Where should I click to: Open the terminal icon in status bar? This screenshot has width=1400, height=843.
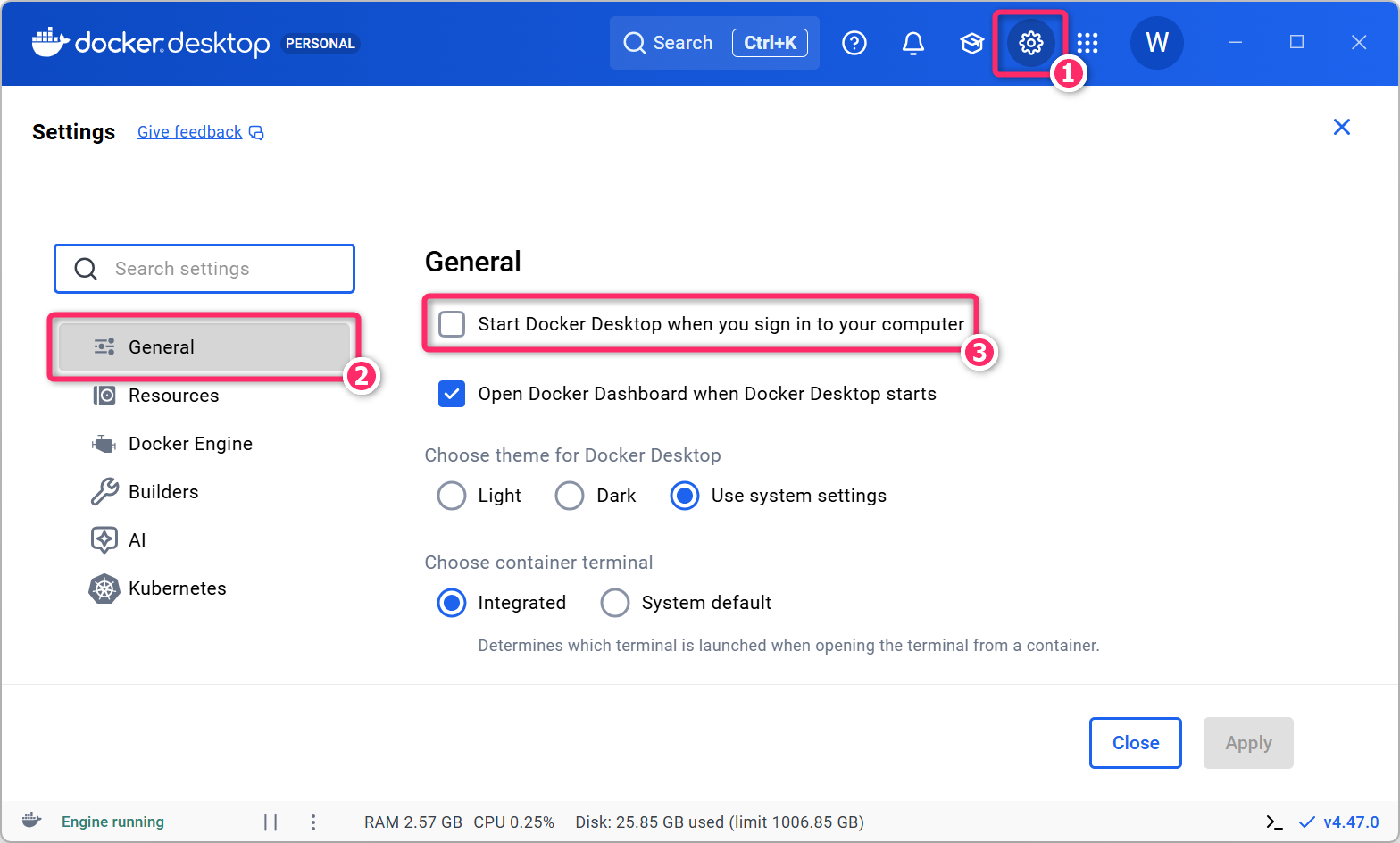click(x=1274, y=822)
